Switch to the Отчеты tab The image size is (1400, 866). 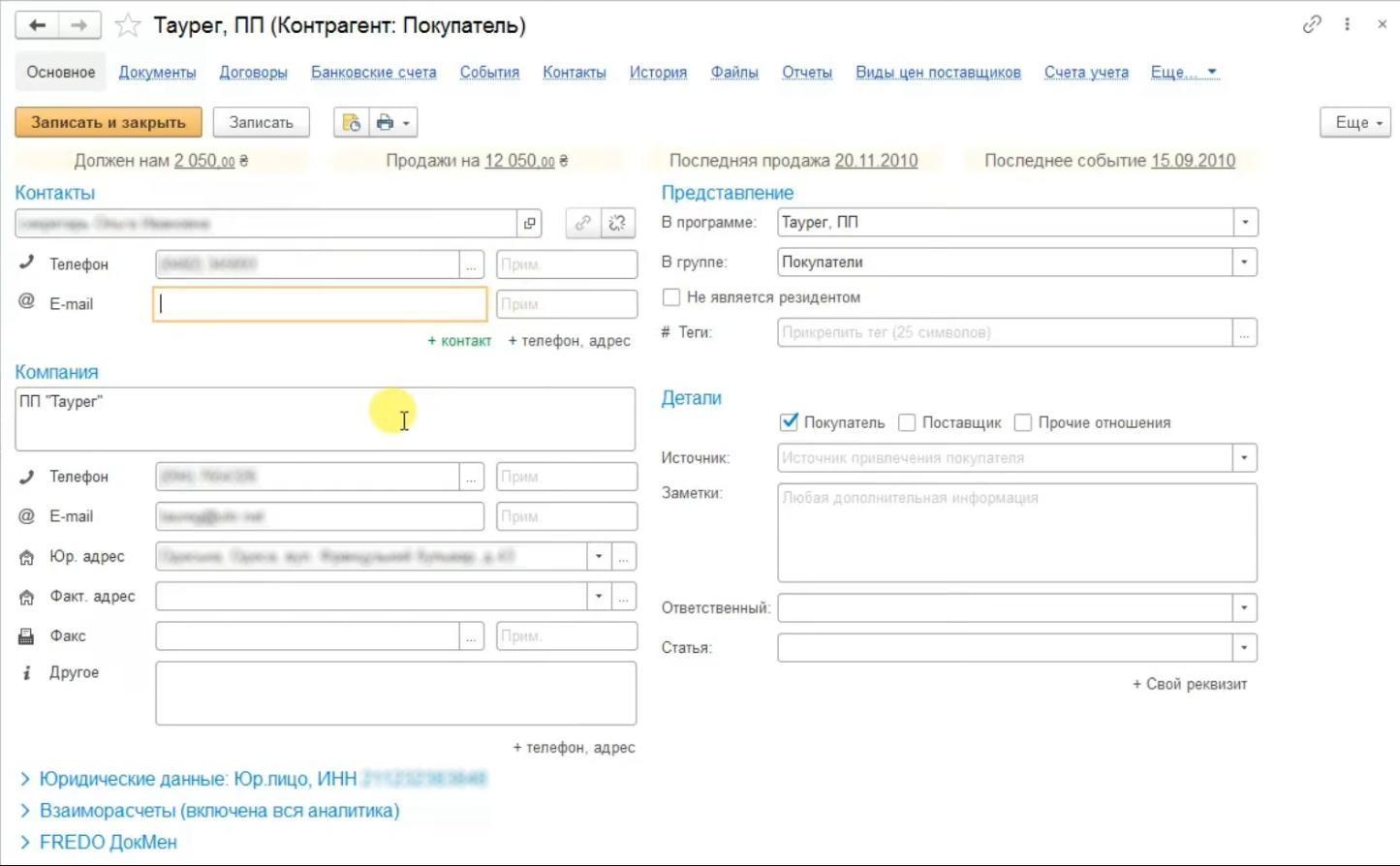tap(807, 73)
